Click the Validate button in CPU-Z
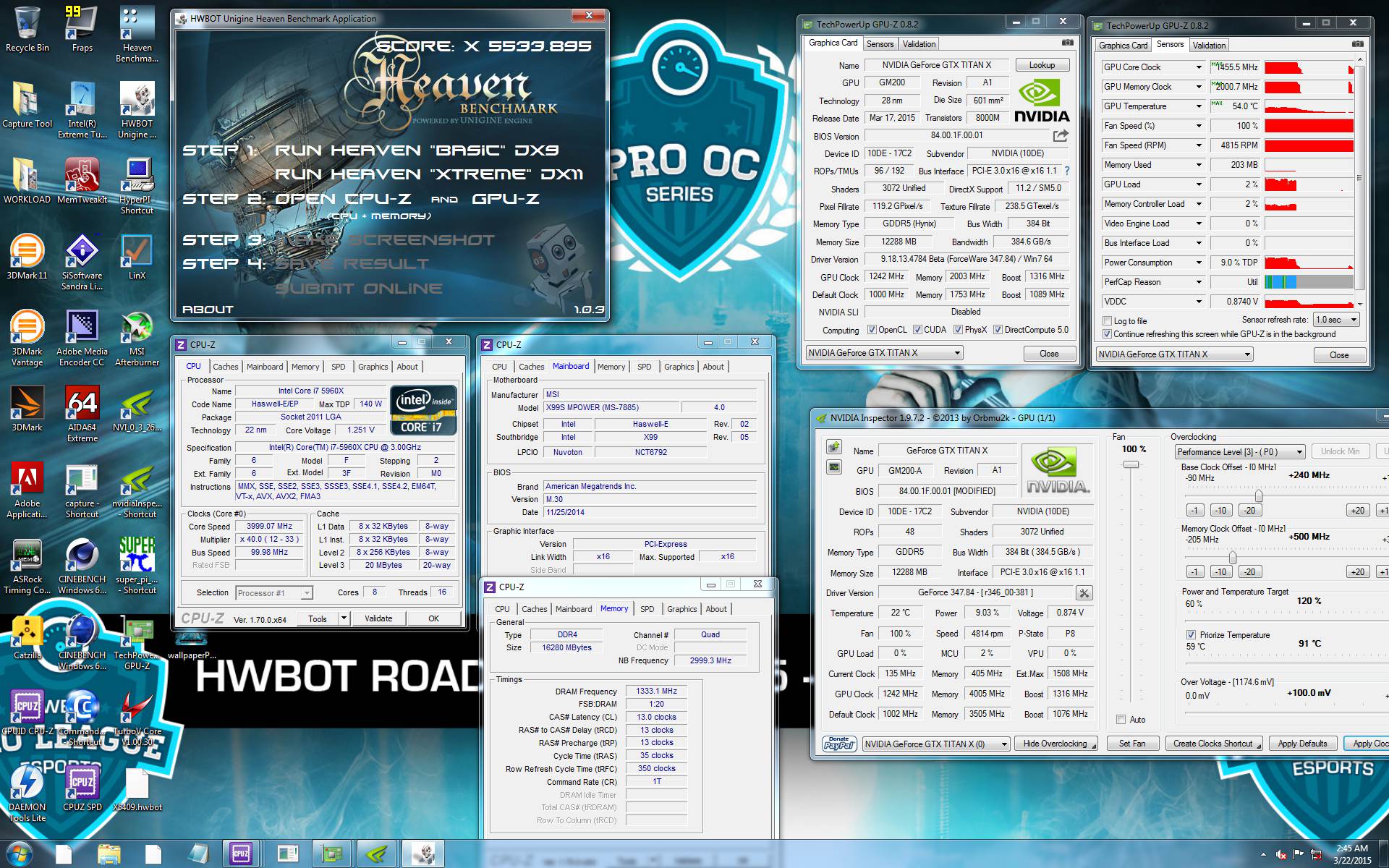 [378, 618]
